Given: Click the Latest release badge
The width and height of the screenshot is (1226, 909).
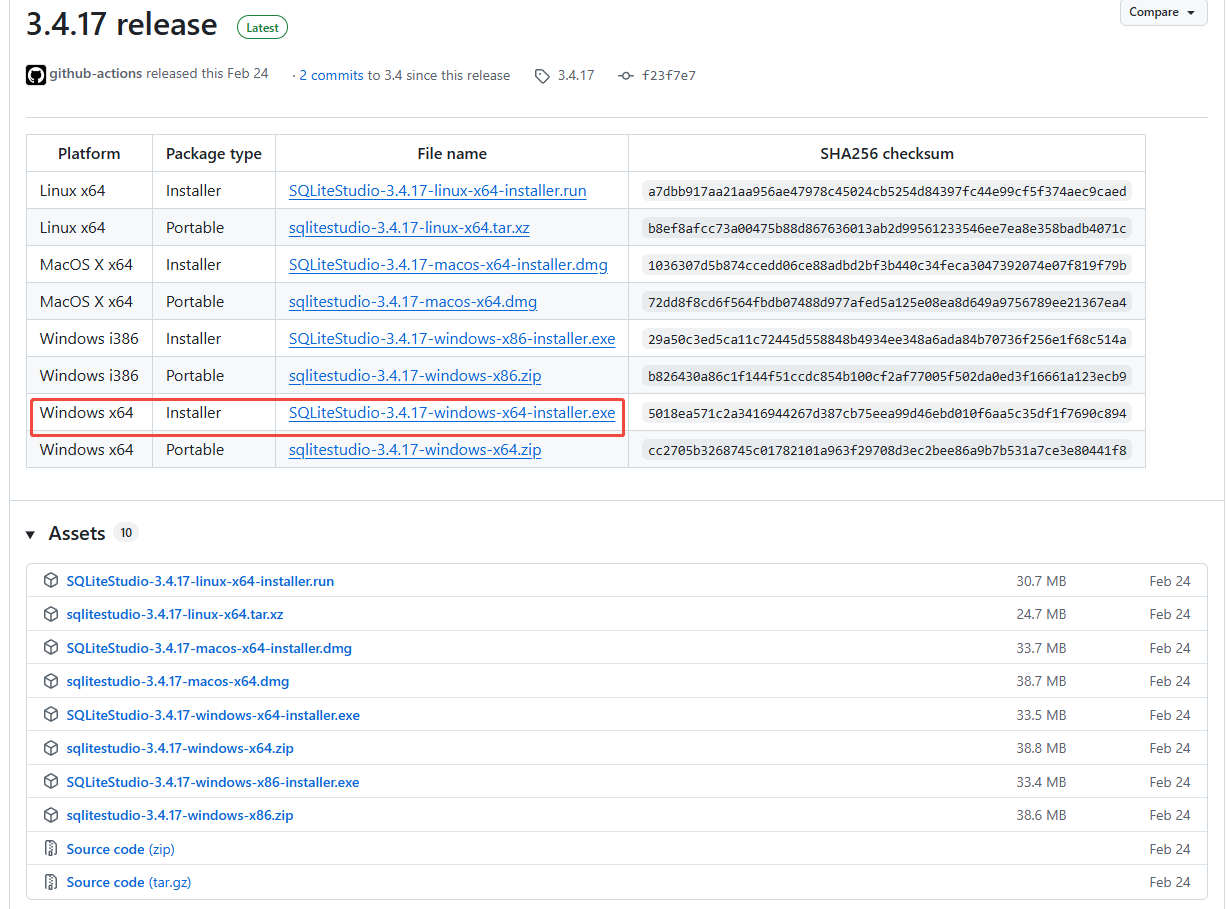Looking at the screenshot, I should tap(262, 28).
